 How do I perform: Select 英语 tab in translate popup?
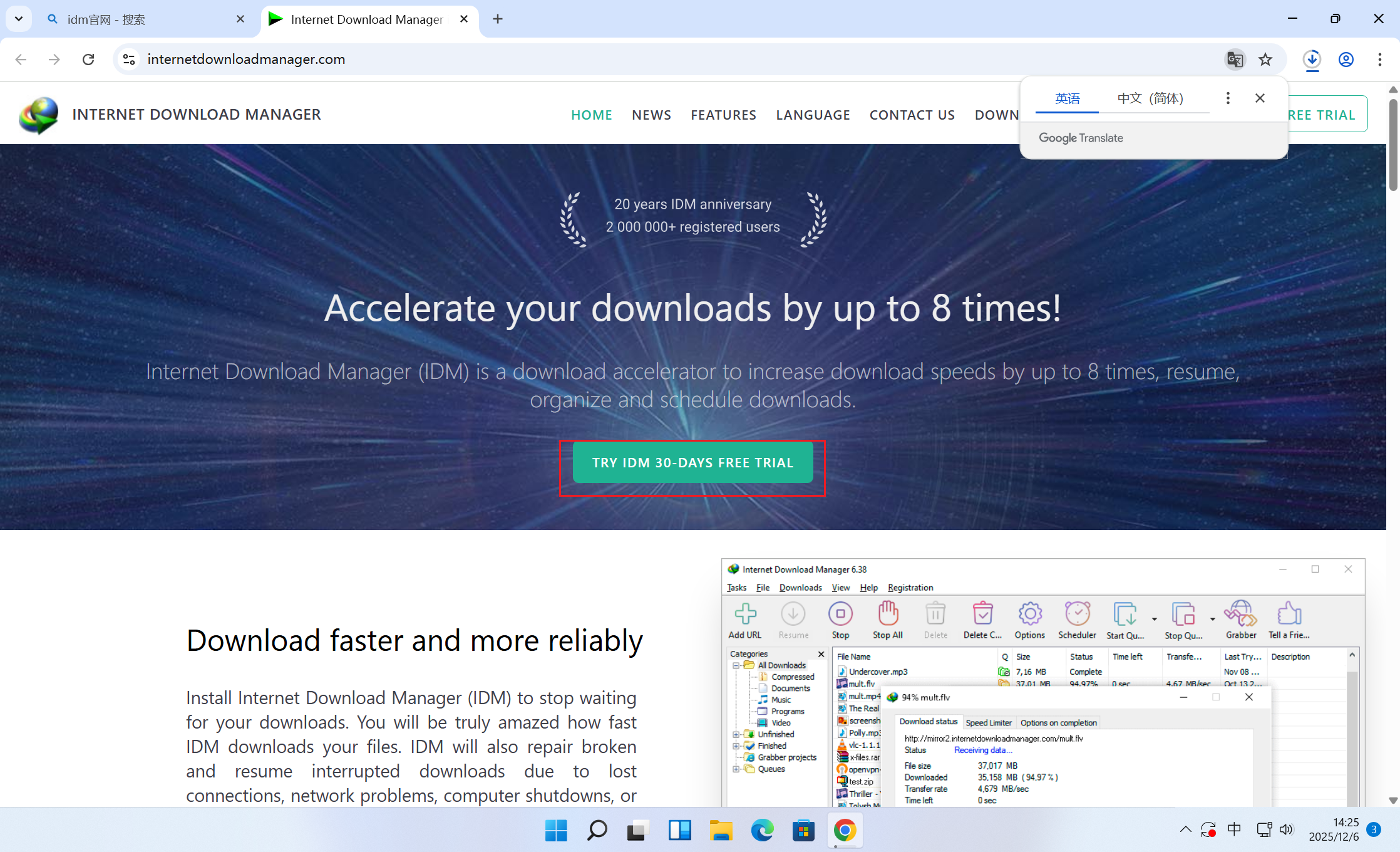pos(1067,98)
